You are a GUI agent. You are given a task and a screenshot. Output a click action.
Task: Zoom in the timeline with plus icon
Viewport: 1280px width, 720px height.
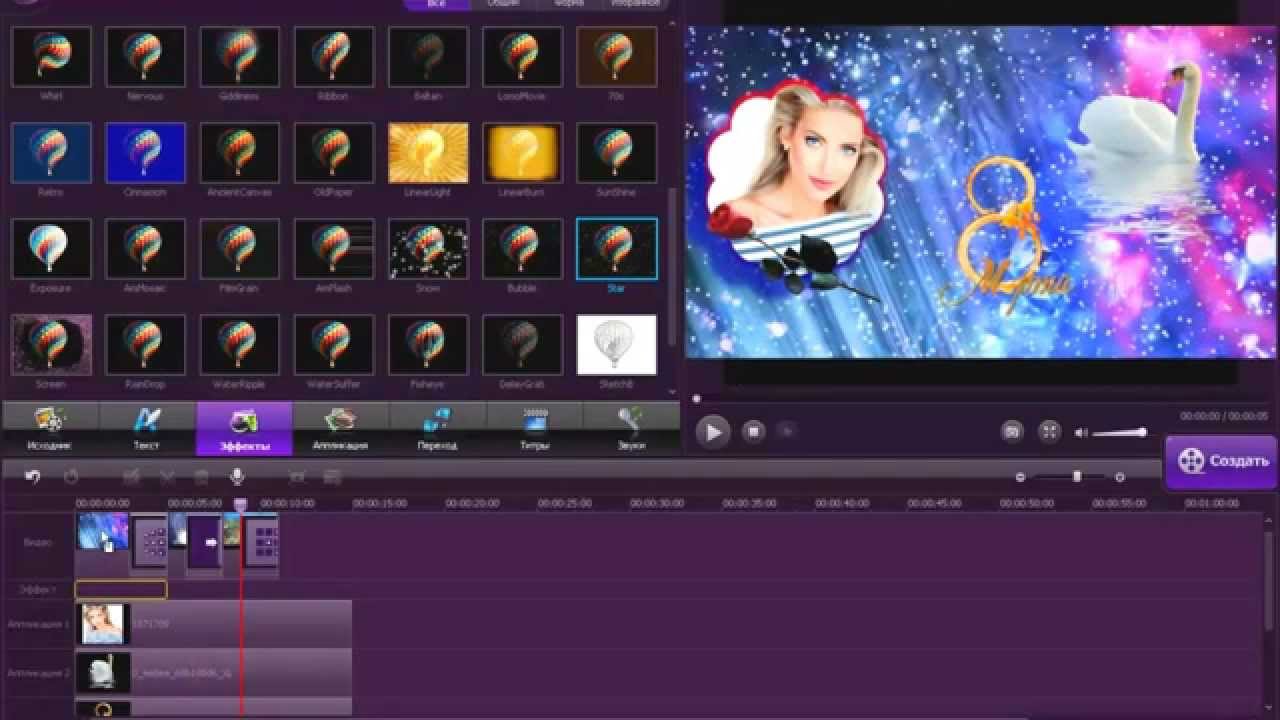(1120, 478)
